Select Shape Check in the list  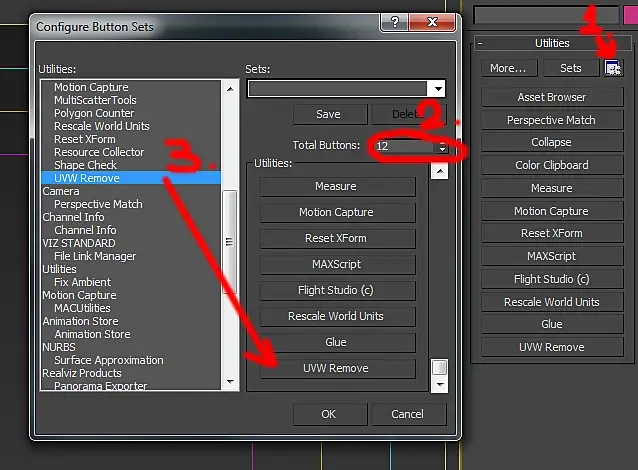coord(85,165)
